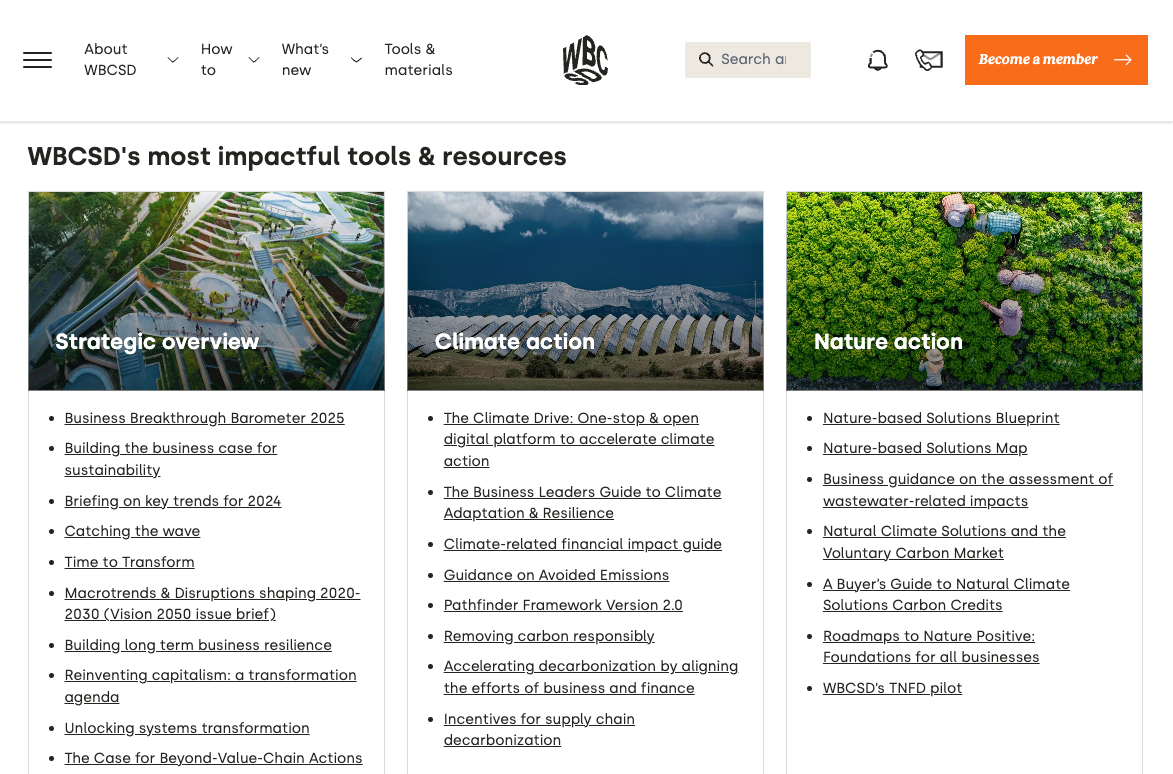
Task: Expand the About WBCSD dropdown chevron
Action: point(172,60)
